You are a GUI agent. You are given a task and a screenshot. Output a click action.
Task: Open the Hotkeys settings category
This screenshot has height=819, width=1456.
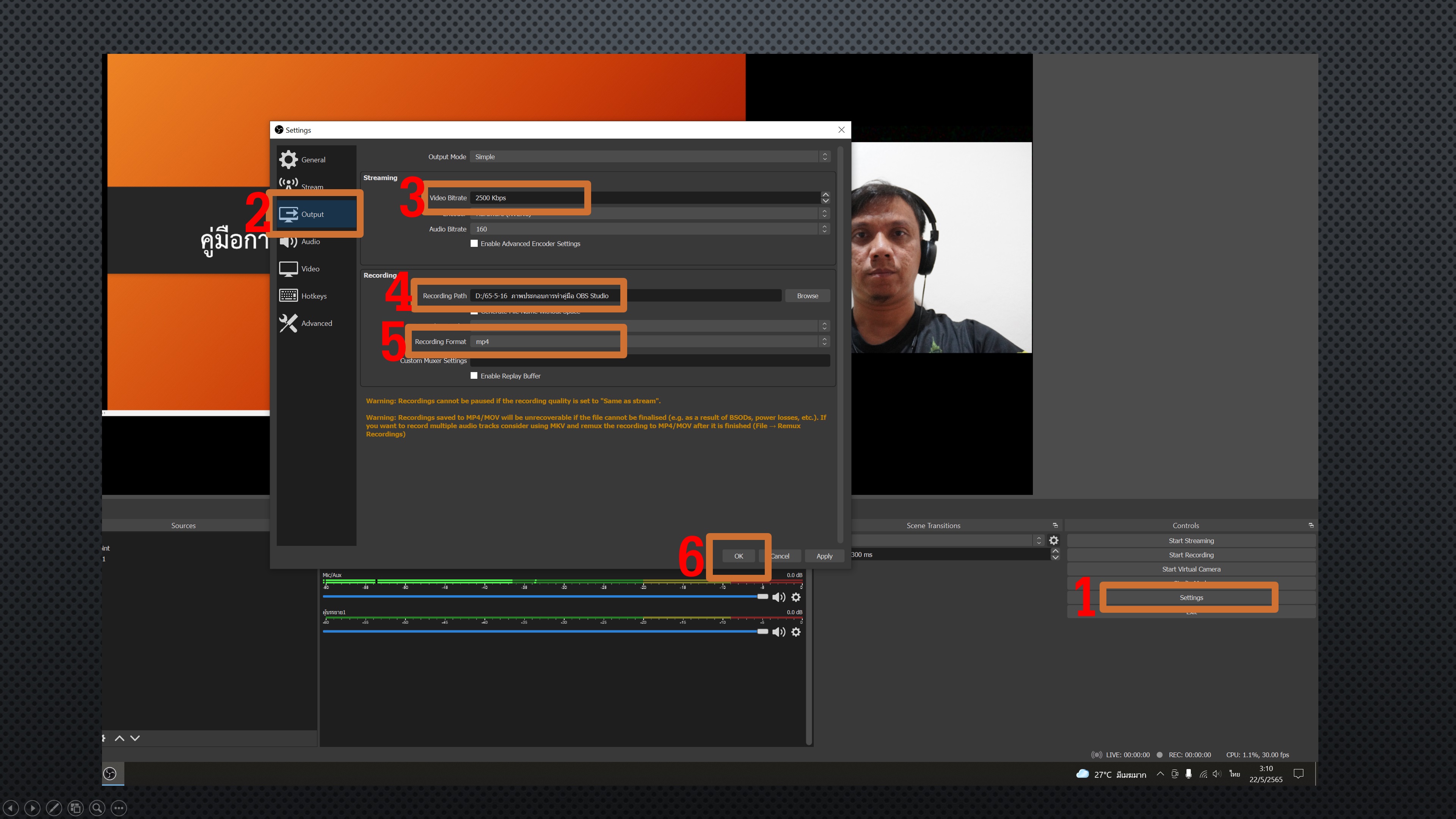pos(316,296)
